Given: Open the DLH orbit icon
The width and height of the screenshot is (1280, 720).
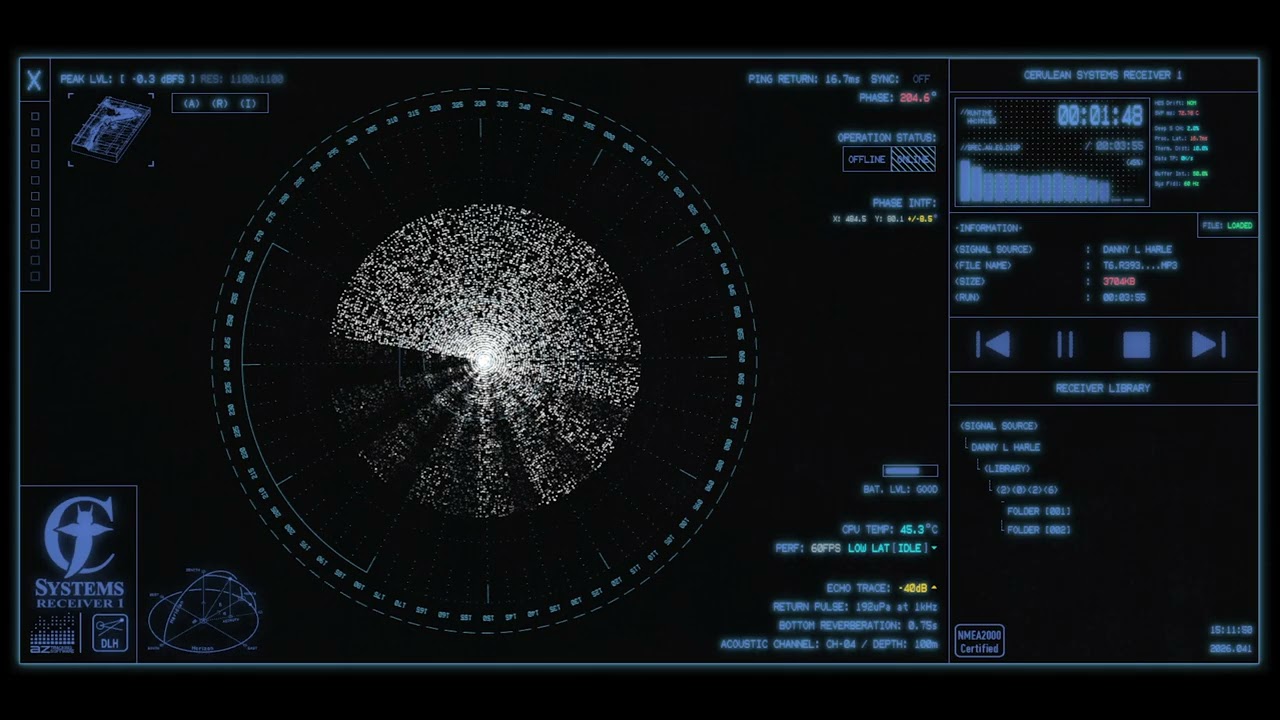Looking at the screenshot, I should [110, 633].
